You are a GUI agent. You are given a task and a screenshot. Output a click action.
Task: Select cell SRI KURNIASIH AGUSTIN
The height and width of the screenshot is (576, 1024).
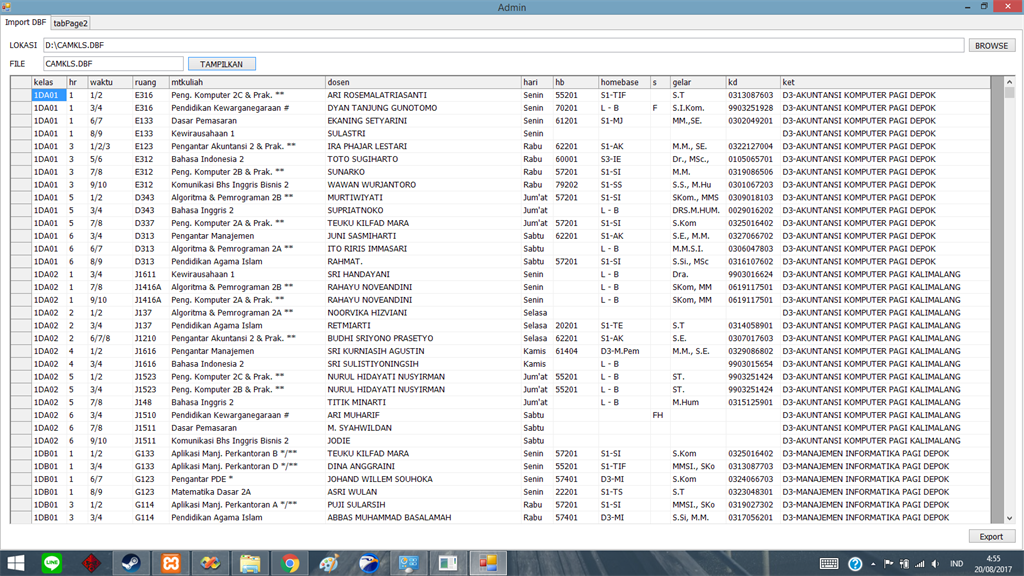[423, 351]
